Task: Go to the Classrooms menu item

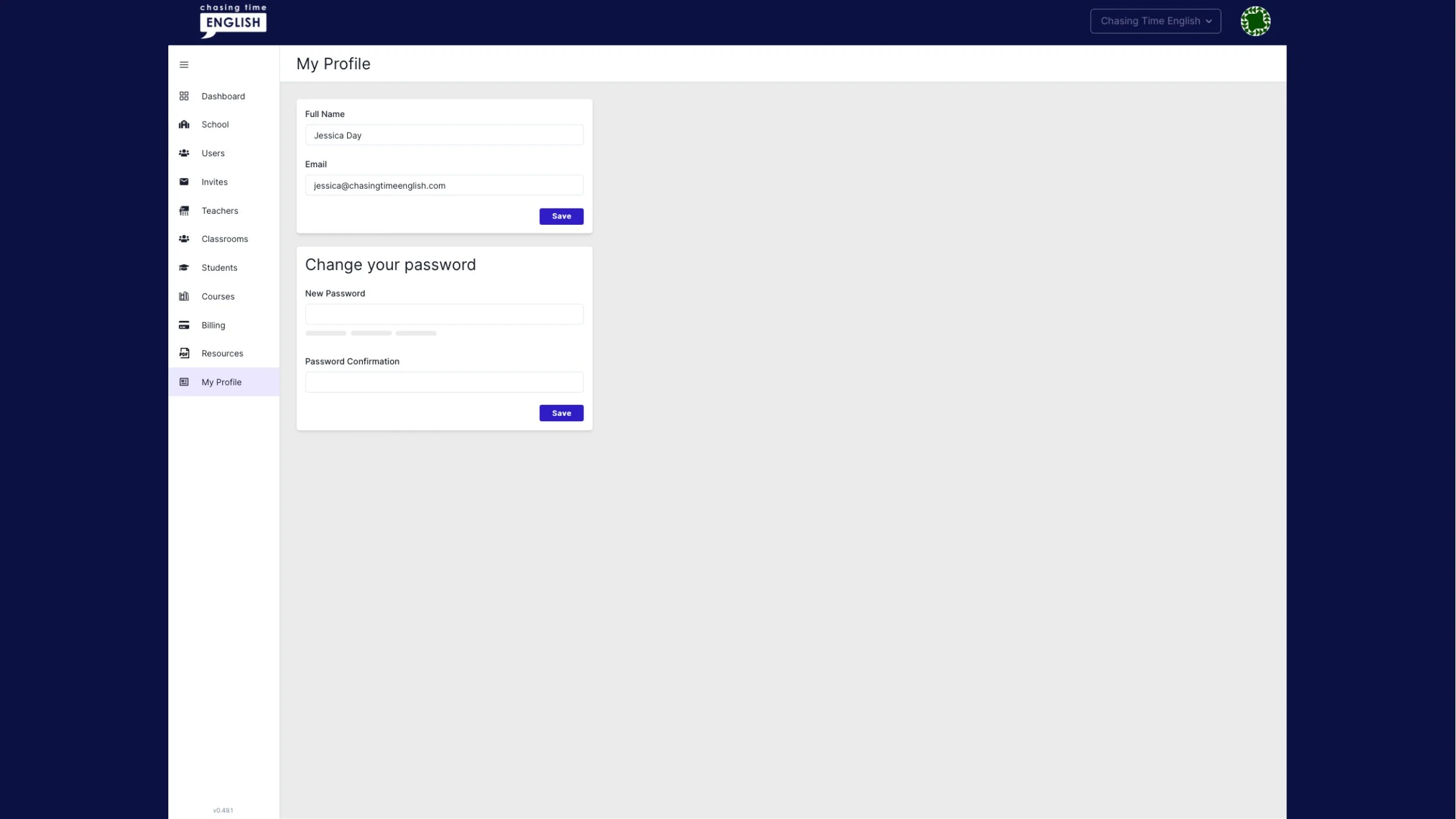Action: click(224, 239)
